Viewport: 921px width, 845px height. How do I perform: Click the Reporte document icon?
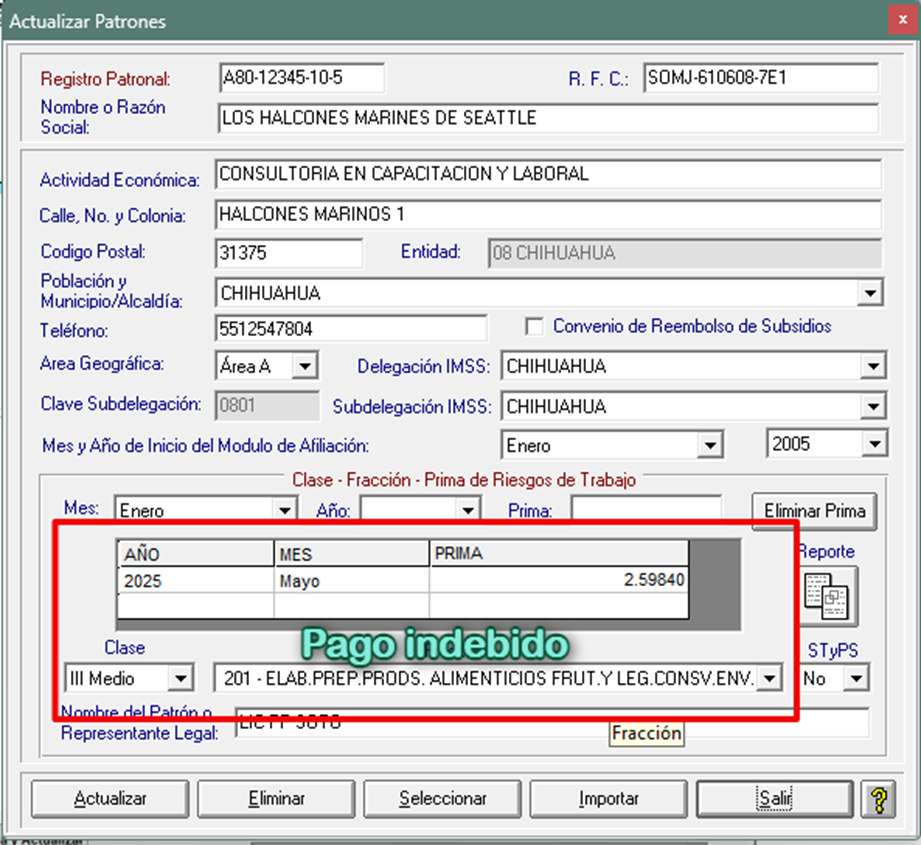point(825,596)
